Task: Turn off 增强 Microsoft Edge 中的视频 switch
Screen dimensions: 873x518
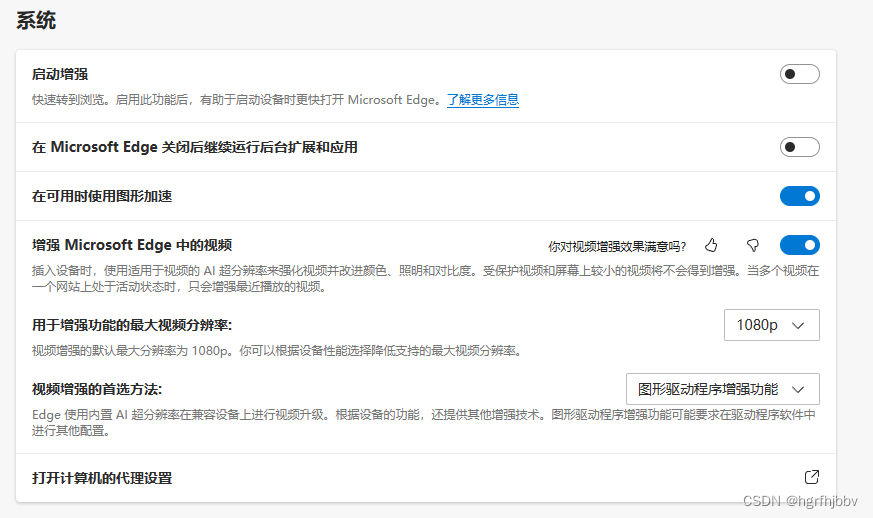Action: [800, 245]
